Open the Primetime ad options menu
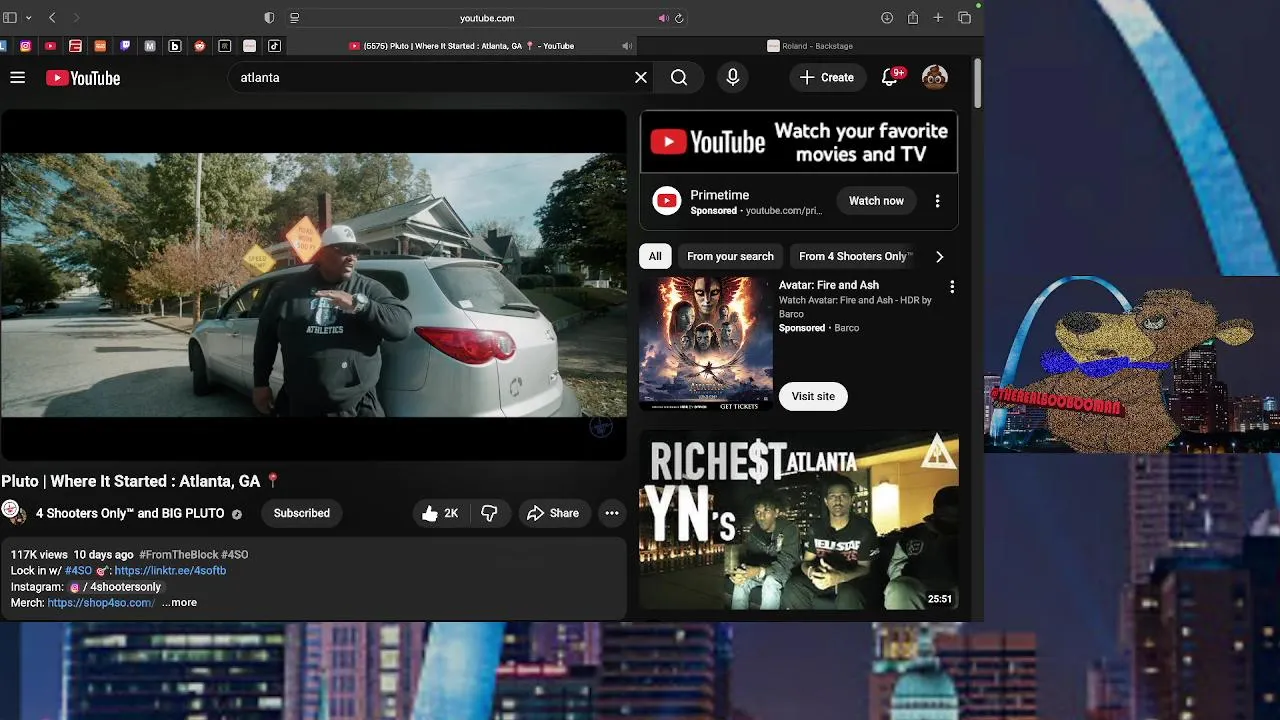 coord(937,201)
